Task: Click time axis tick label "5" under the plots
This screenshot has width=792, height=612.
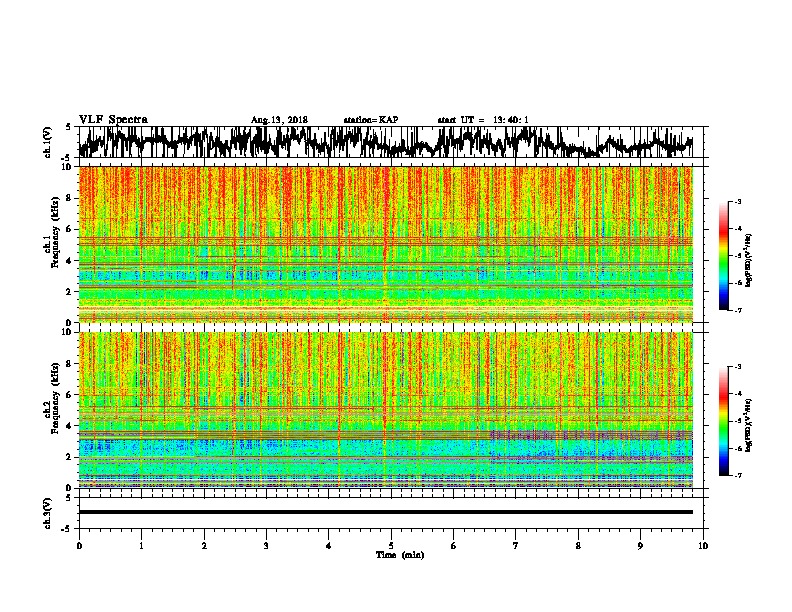Action: tap(391, 545)
